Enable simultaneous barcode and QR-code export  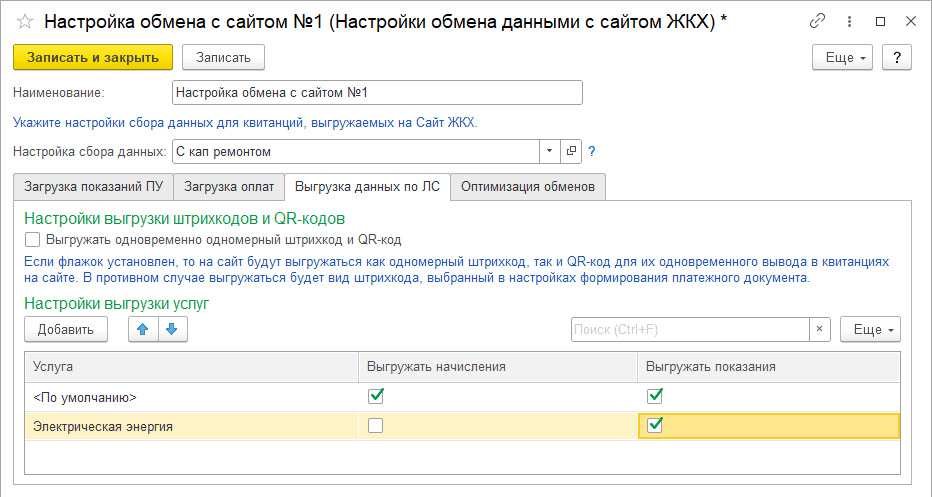[x=33, y=239]
